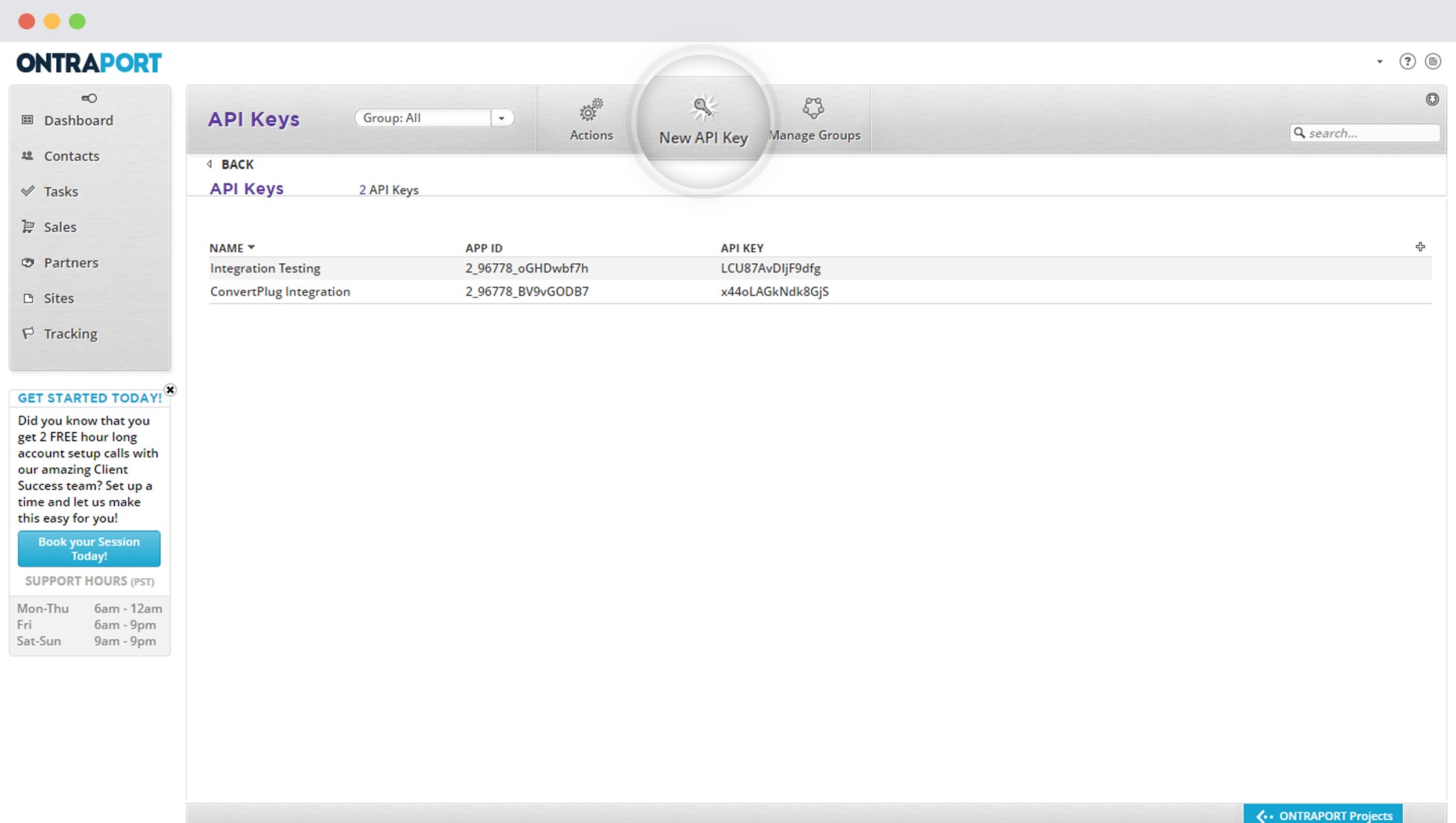Create a New API Key
This screenshot has width=1456, height=823.
pyautogui.click(x=703, y=120)
